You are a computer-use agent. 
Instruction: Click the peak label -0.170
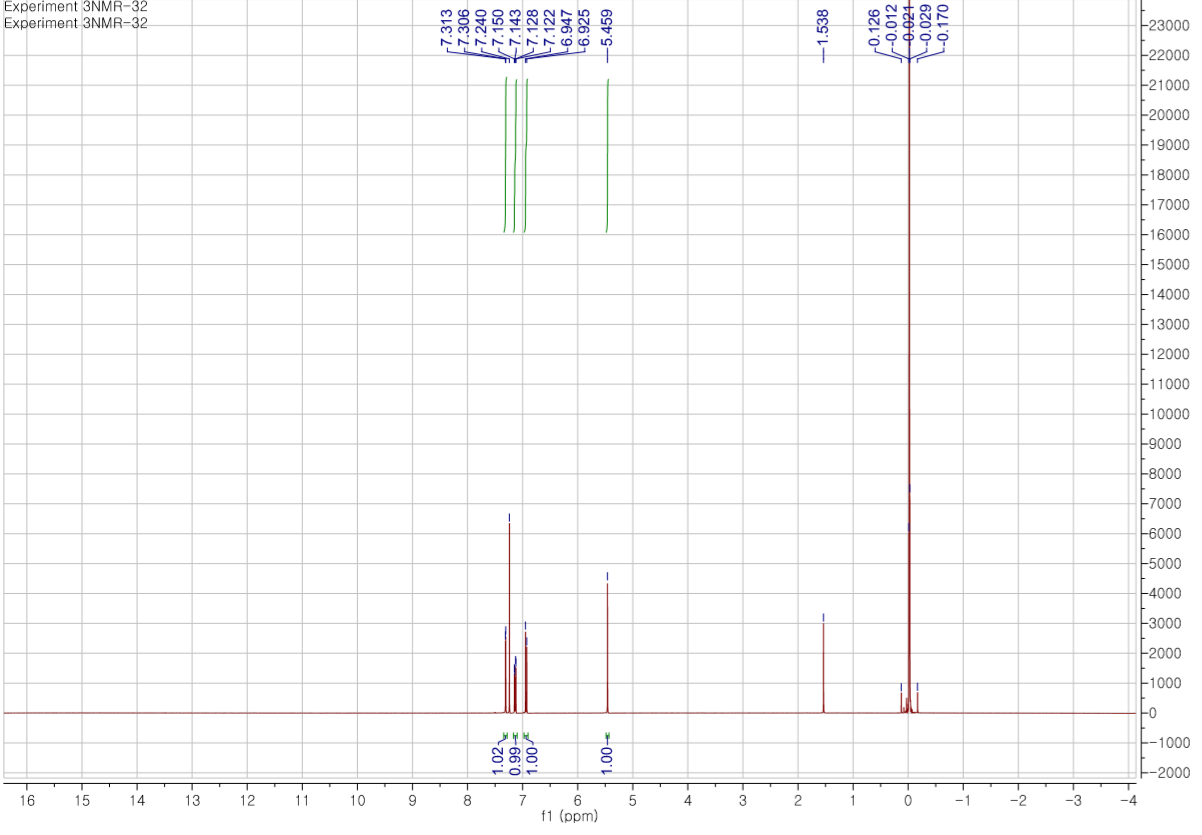[x=942, y=28]
